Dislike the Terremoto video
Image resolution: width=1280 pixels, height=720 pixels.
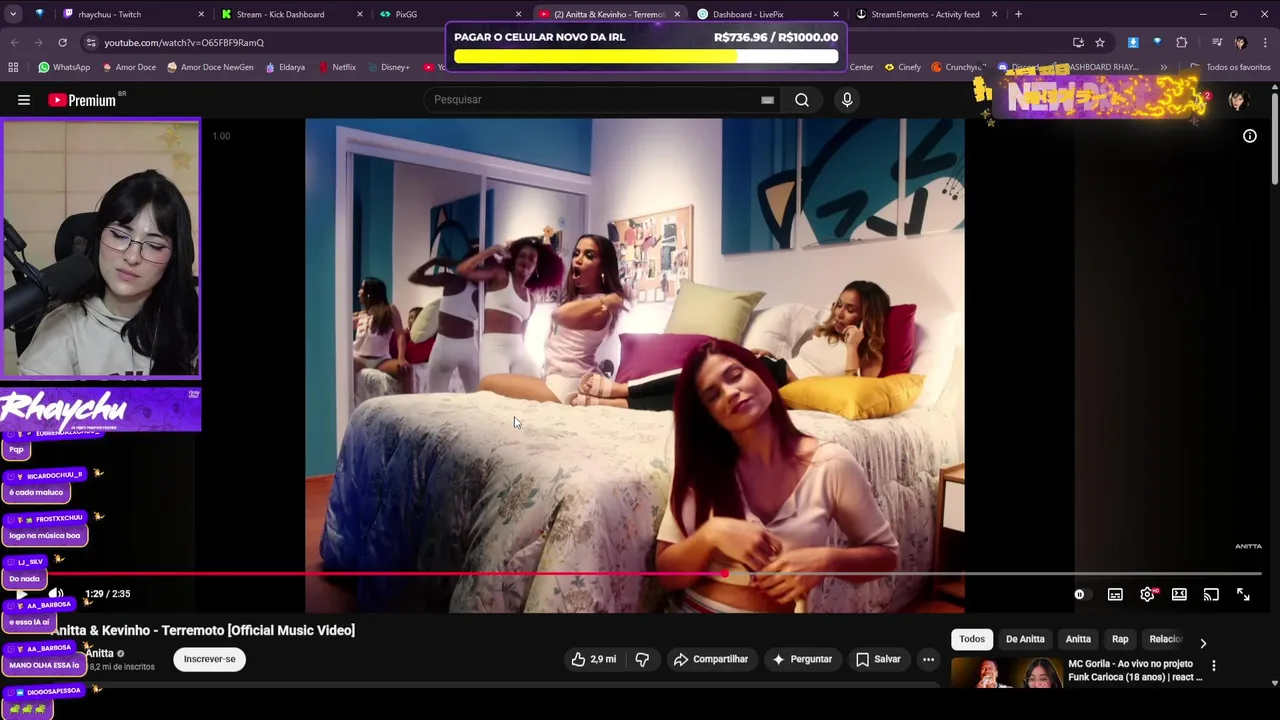coord(642,659)
